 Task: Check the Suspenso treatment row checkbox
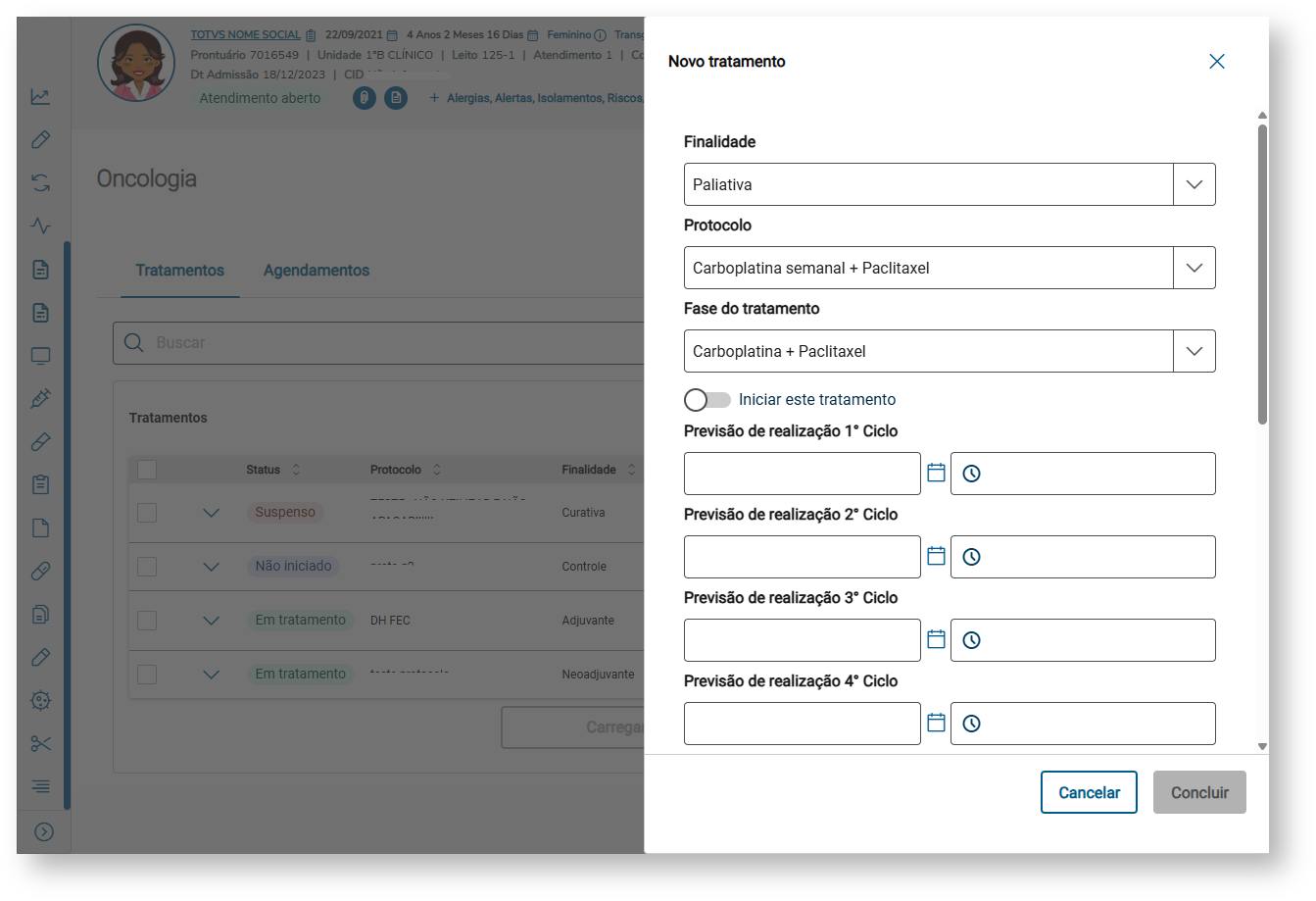[147, 513]
